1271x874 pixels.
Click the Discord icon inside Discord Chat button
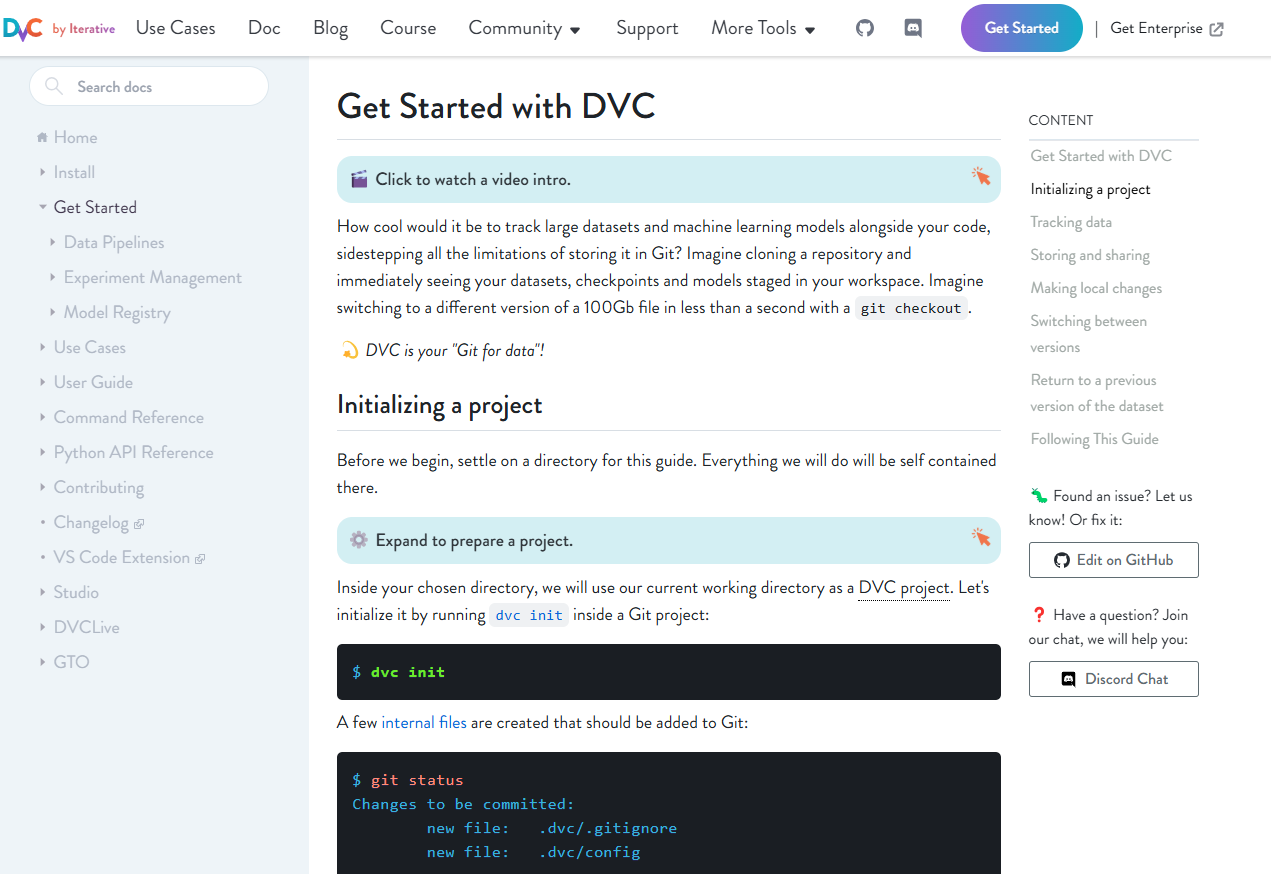[1069, 679]
